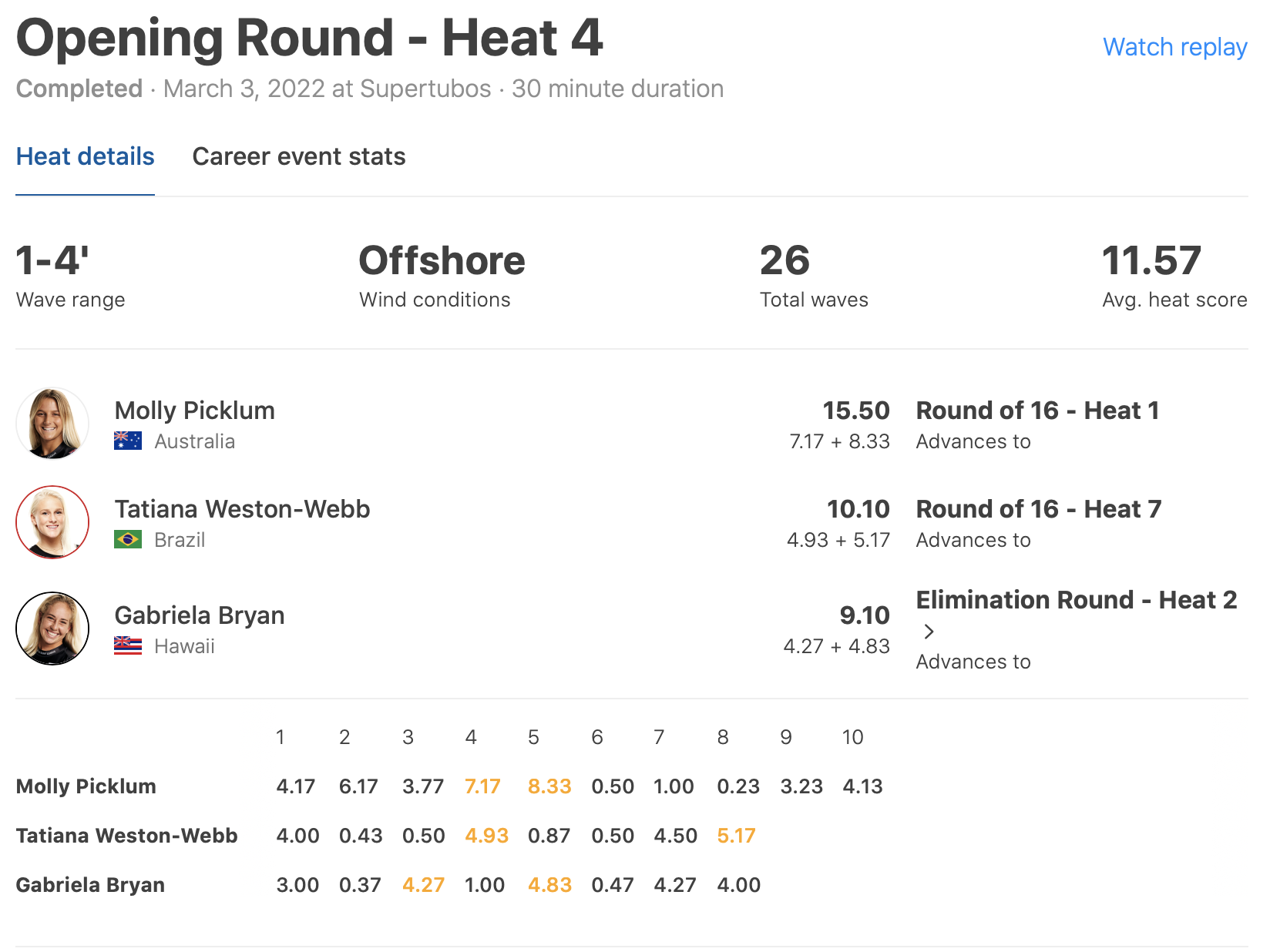Viewport: 1270px width, 952px height.
Task: Open the Watch replay link
Action: click(x=1174, y=47)
